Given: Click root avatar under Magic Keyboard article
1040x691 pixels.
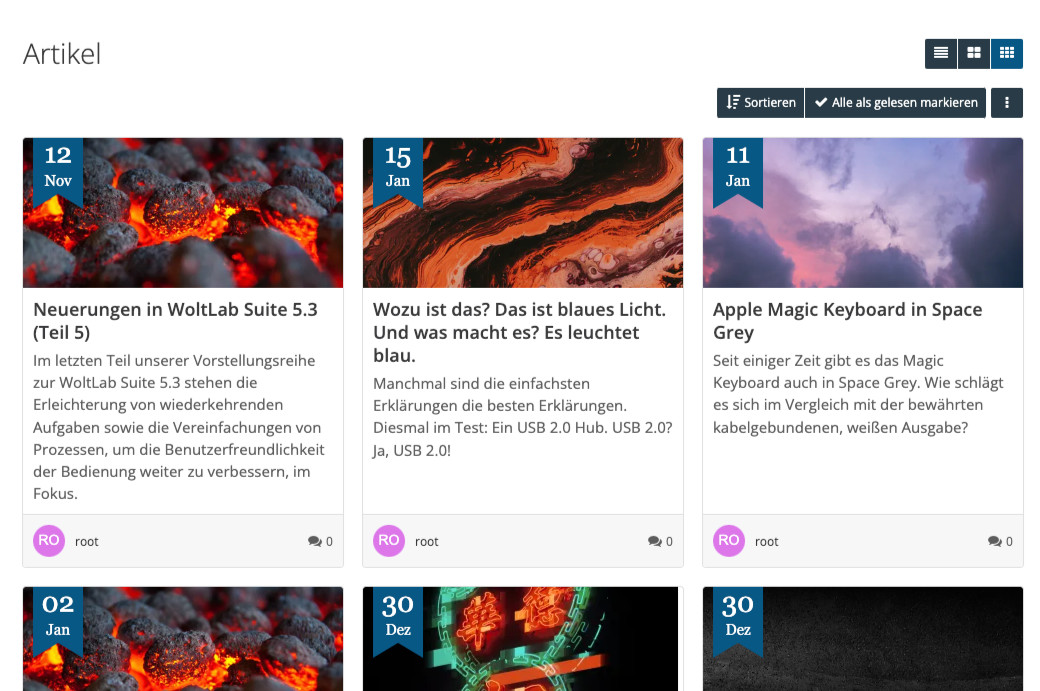Looking at the screenshot, I should click(729, 540).
